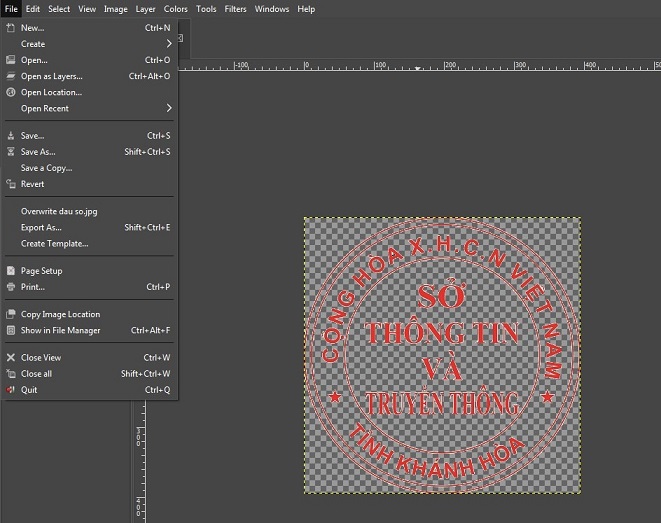The height and width of the screenshot is (523, 661).
Task: Open the Windows menu in menu bar
Action: 271,9
